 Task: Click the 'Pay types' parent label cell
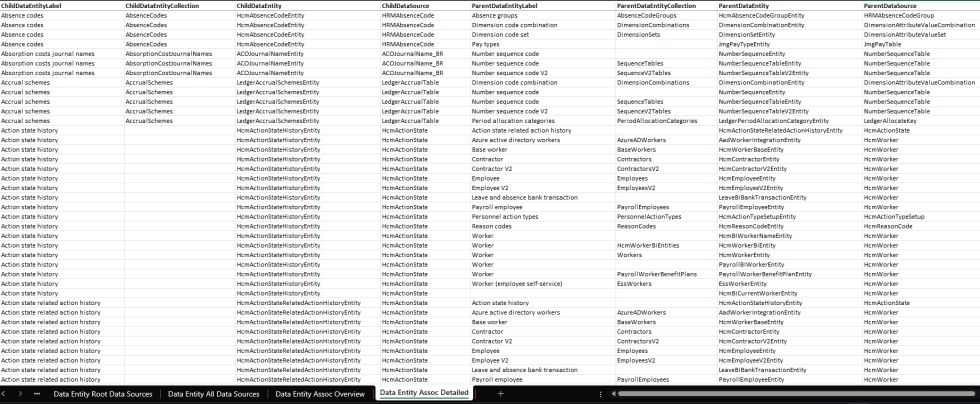tap(486, 44)
